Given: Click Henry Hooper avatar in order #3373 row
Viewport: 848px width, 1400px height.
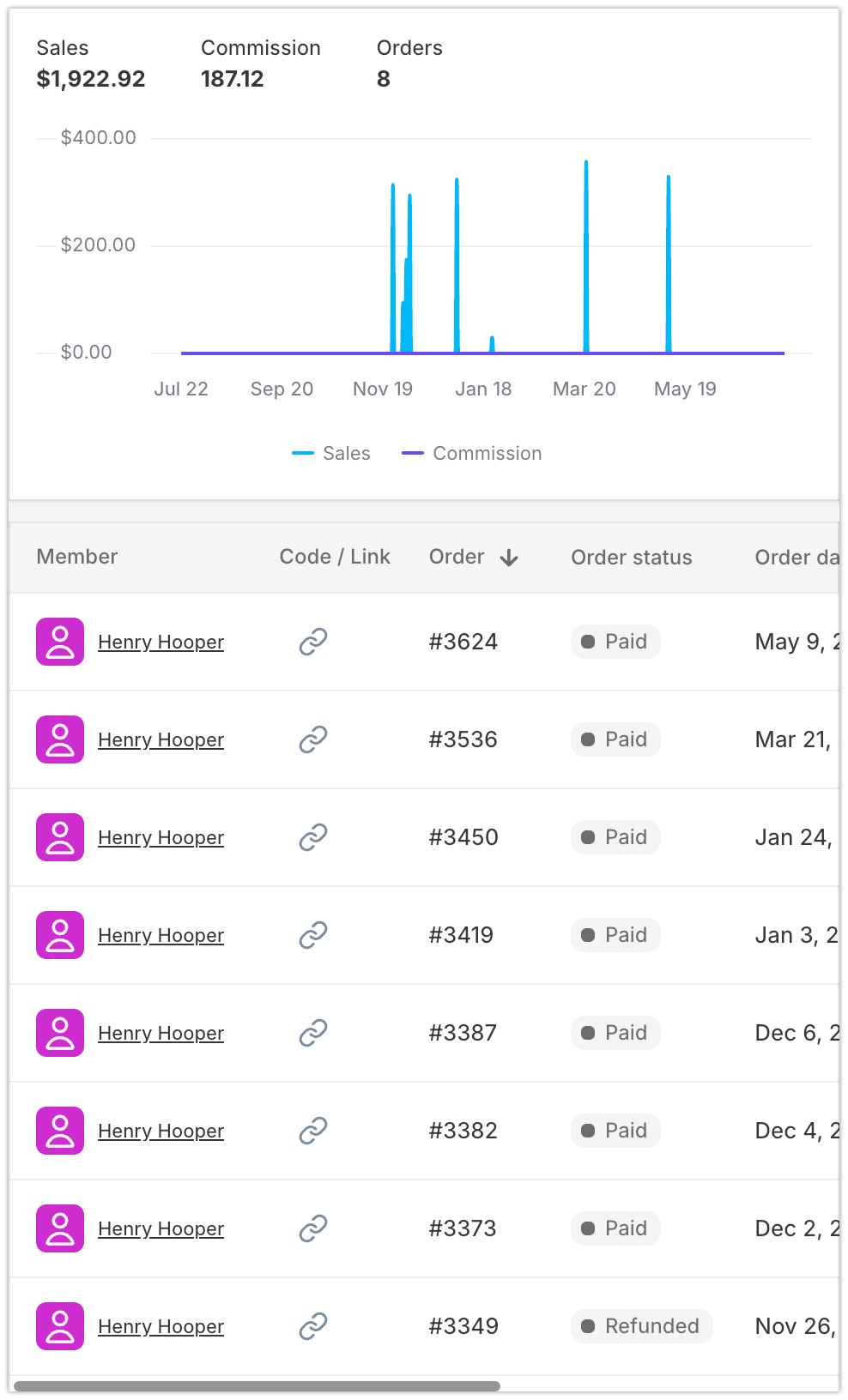Looking at the screenshot, I should (x=60, y=1228).
